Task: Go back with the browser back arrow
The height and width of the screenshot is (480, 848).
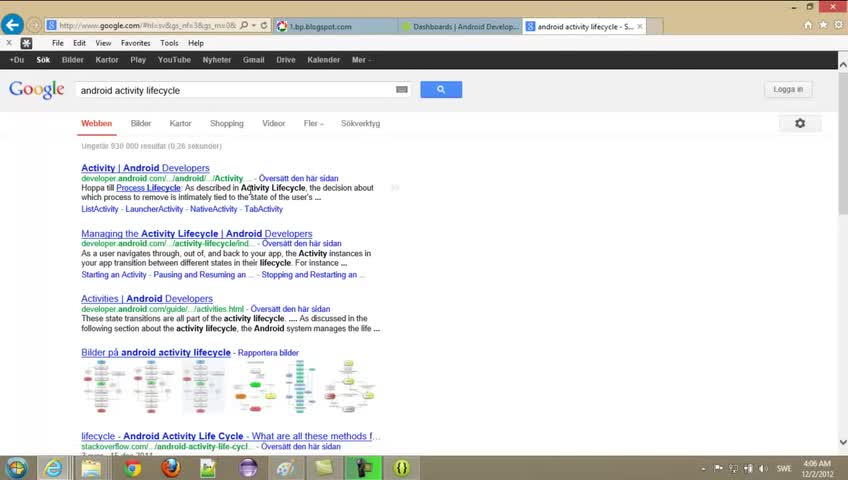Action: pyautogui.click(x=12, y=25)
